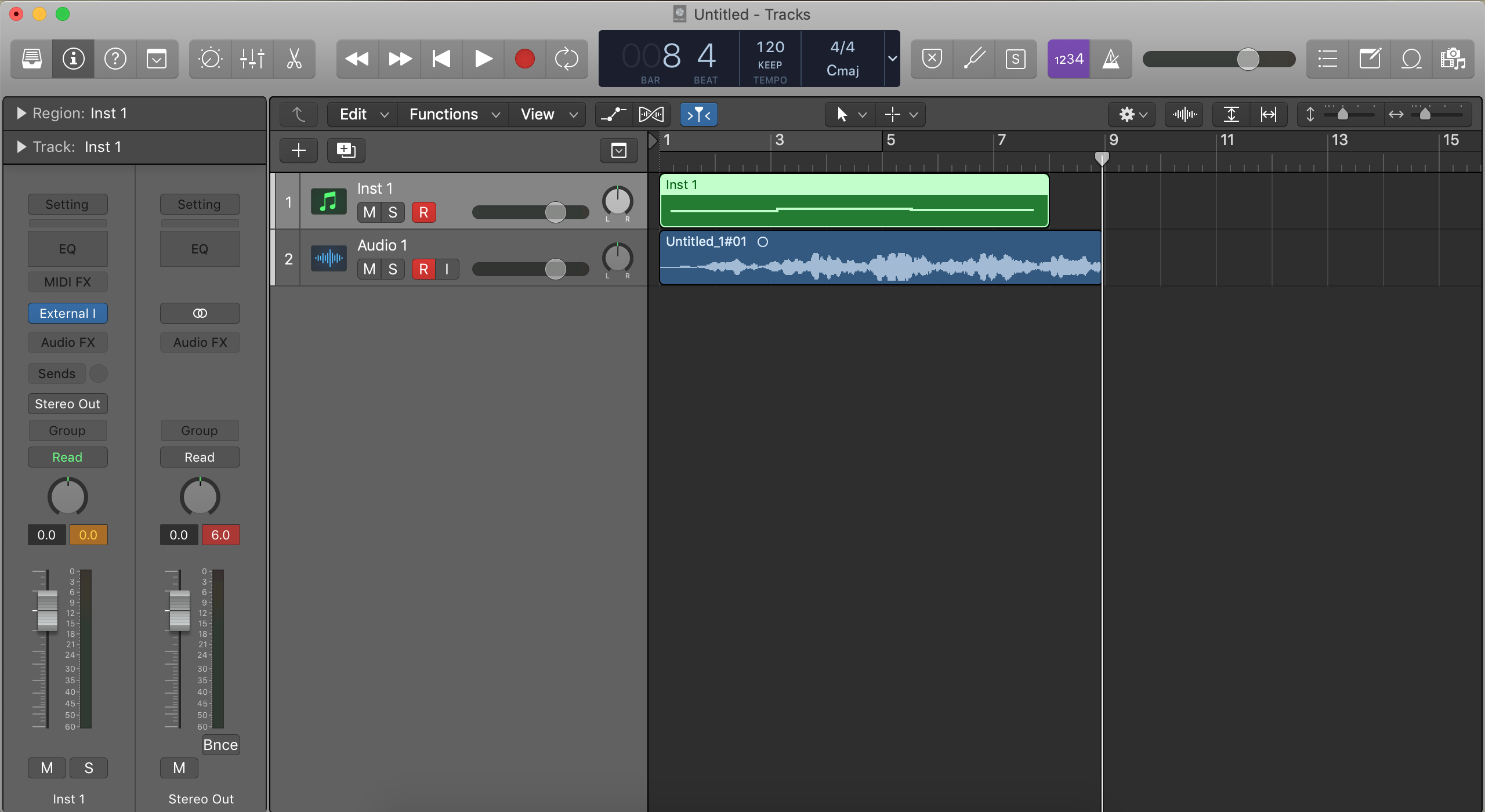The height and width of the screenshot is (812, 1485).
Task: Toggle Input Monitoring on Audio 1
Action: click(447, 269)
